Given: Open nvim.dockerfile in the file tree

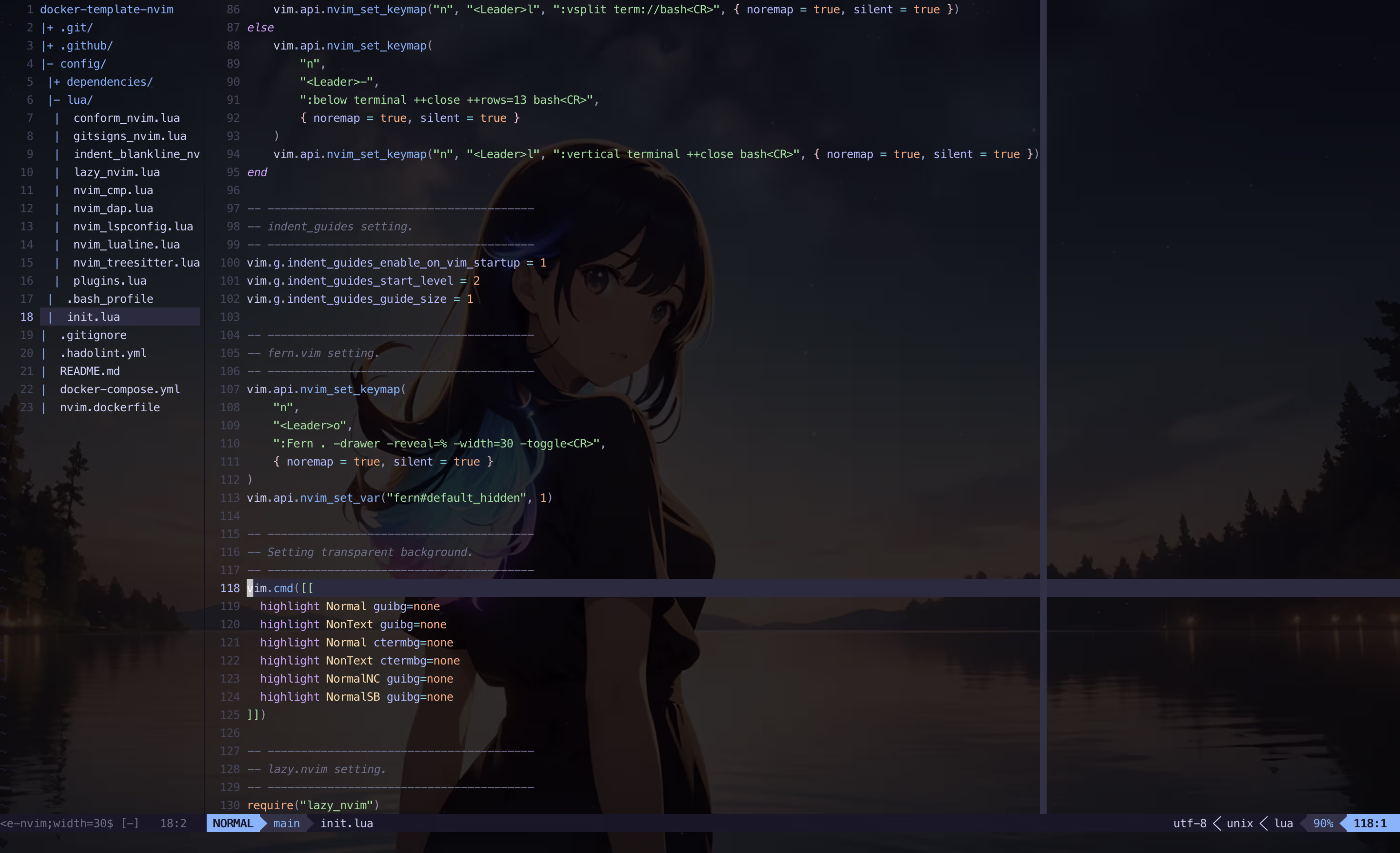Looking at the screenshot, I should point(110,407).
